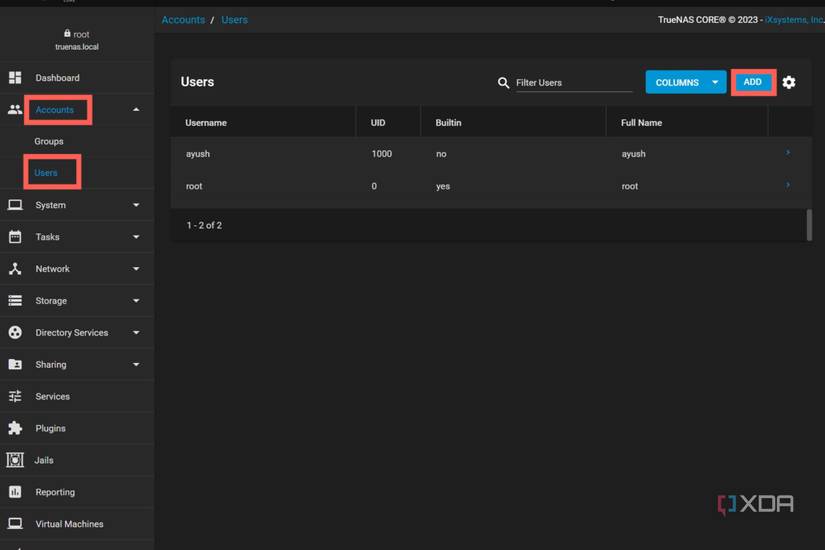Open the COLUMNS dropdown

pos(686,82)
